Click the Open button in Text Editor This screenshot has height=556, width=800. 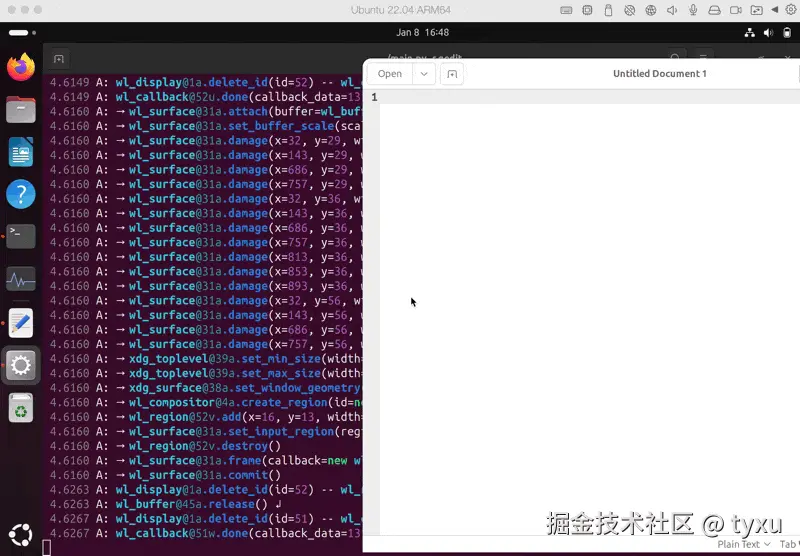coord(390,74)
